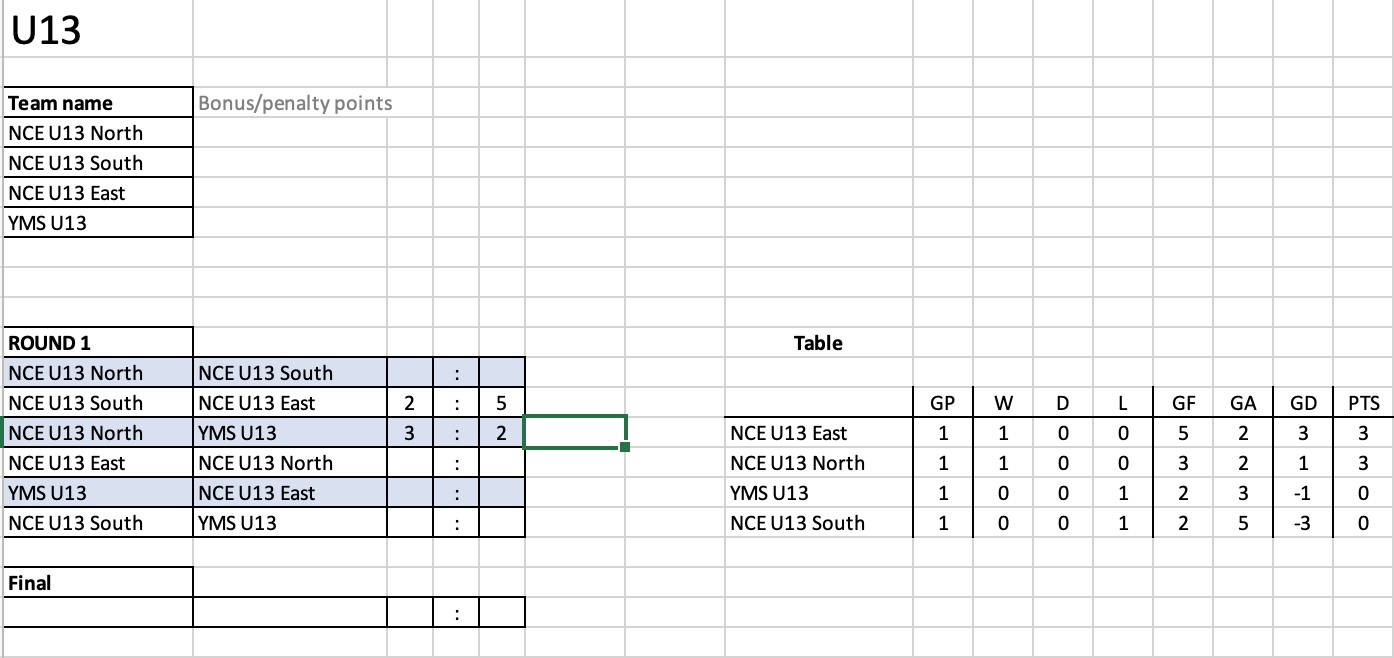Select away score 5 for South vs East

502,403
